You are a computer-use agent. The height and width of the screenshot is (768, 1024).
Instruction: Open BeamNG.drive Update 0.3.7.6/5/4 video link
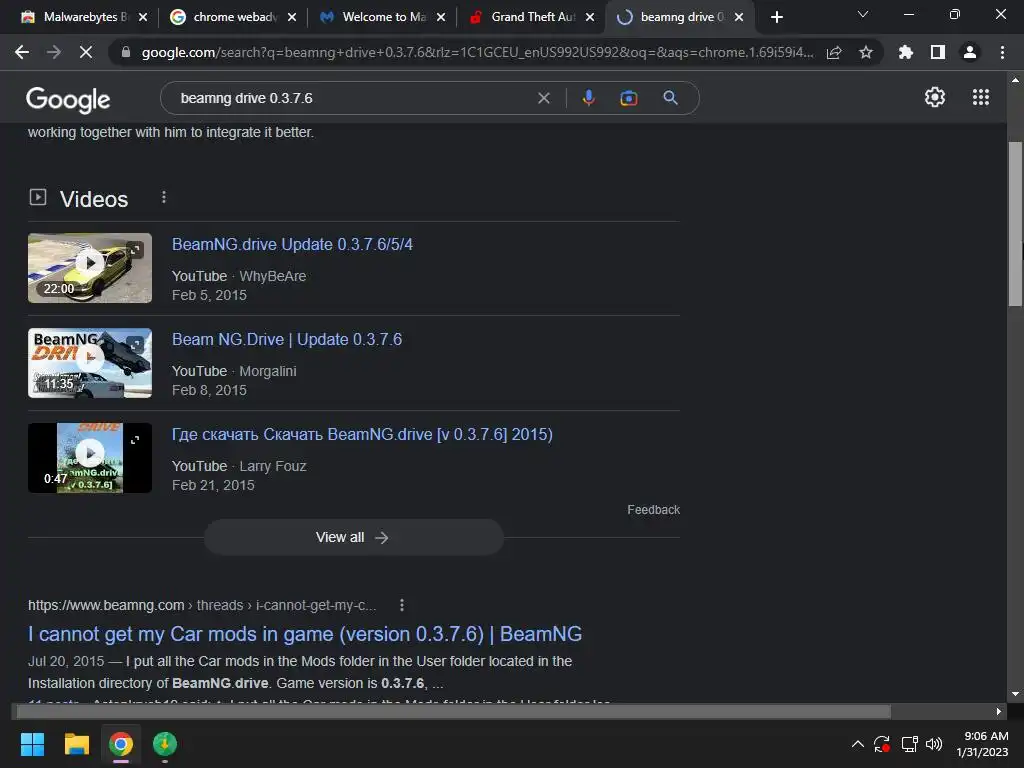(x=292, y=244)
